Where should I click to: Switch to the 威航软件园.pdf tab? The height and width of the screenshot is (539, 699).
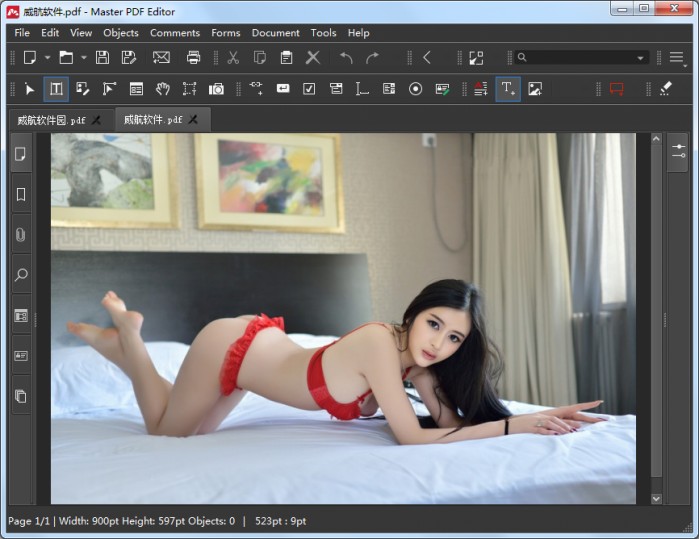50,120
